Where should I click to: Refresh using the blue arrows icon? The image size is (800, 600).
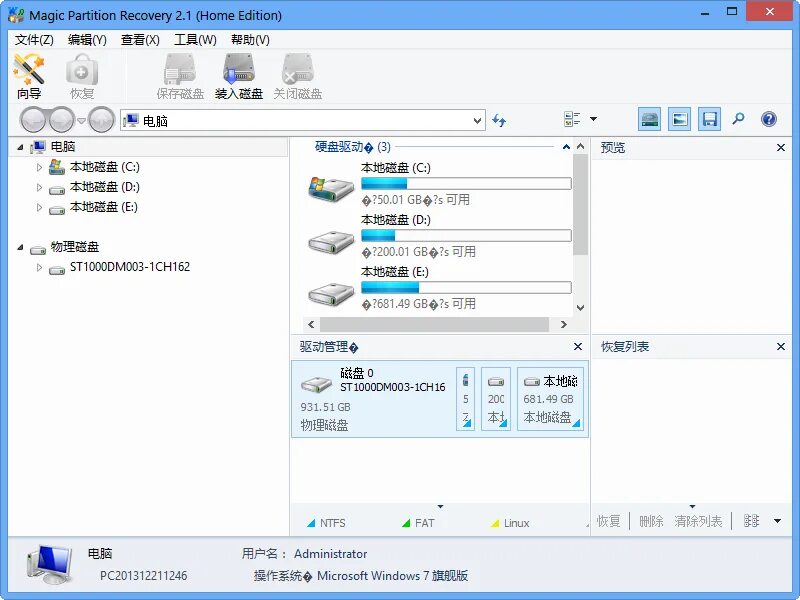click(x=499, y=120)
